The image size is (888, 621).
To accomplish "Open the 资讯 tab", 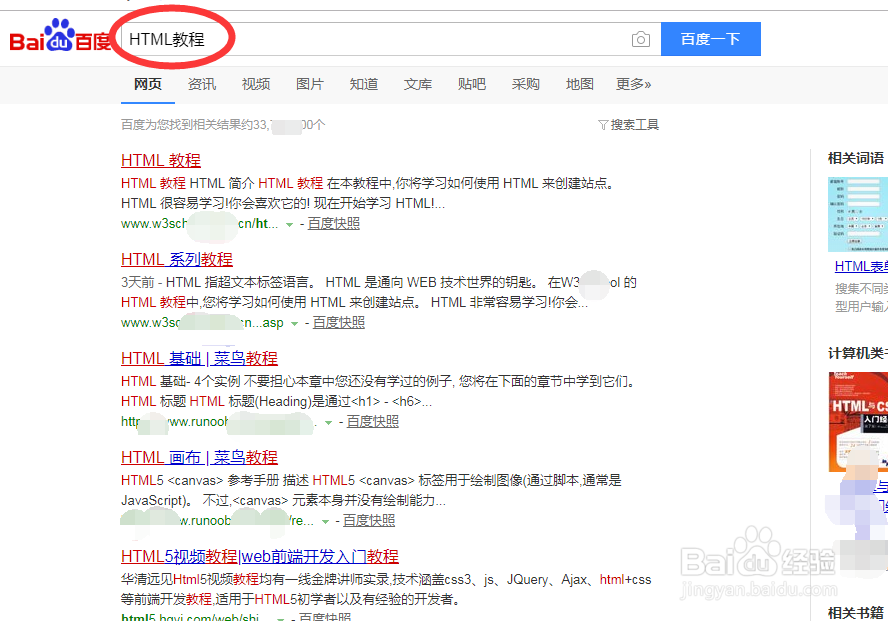I will pos(201,84).
